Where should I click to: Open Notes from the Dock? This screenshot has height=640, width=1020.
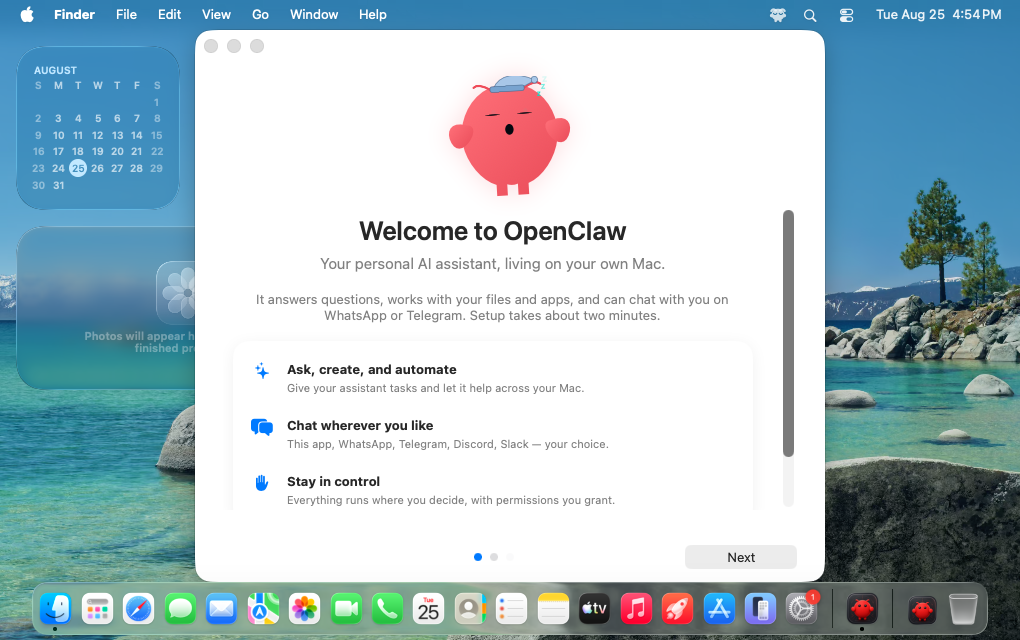click(554, 609)
